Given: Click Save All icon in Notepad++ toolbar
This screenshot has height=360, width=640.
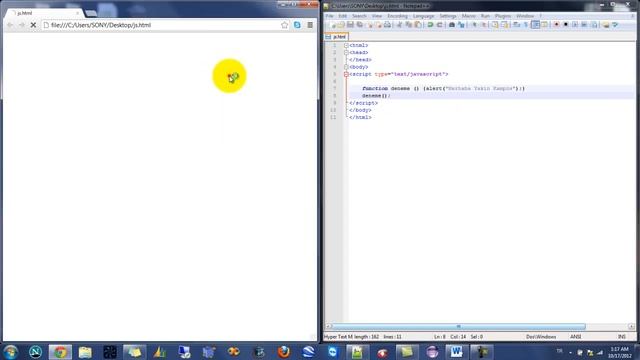Looking at the screenshot, I should 360,25.
